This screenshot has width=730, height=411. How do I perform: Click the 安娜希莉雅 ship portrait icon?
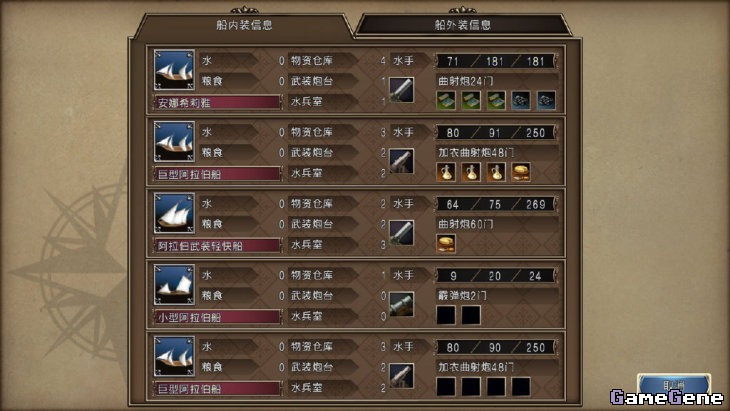pyautogui.click(x=174, y=70)
